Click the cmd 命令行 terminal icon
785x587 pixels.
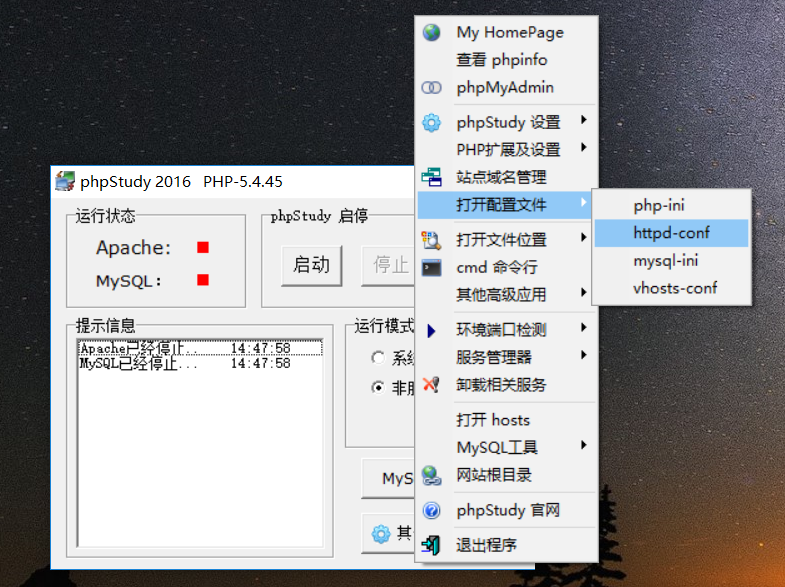431,268
